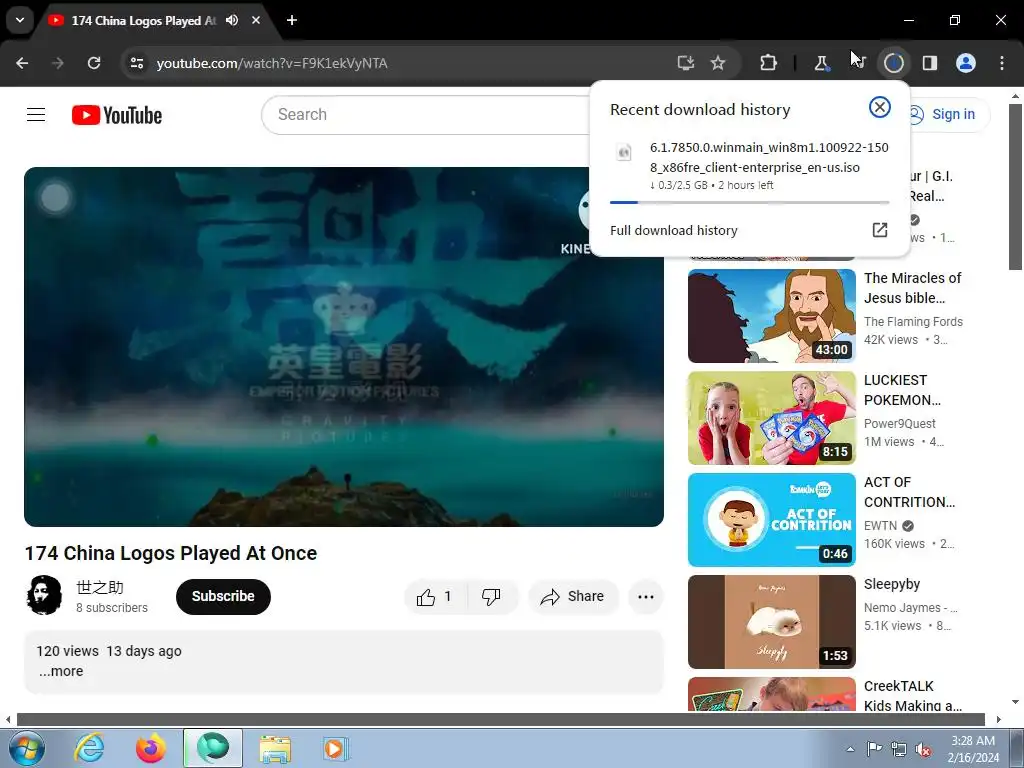1024x768 pixels.
Task: Open Chrome Labs flask icon
Action: pyautogui.click(x=821, y=63)
